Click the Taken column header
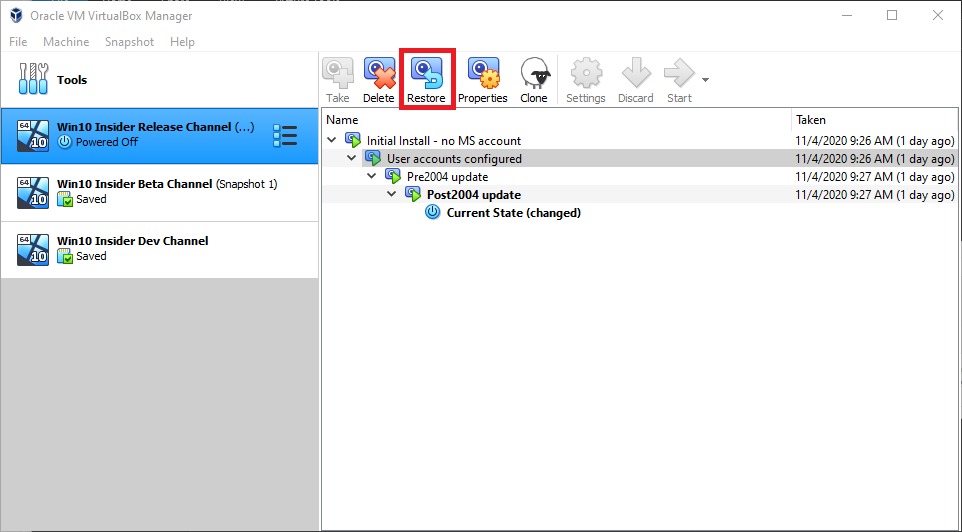 (x=811, y=120)
